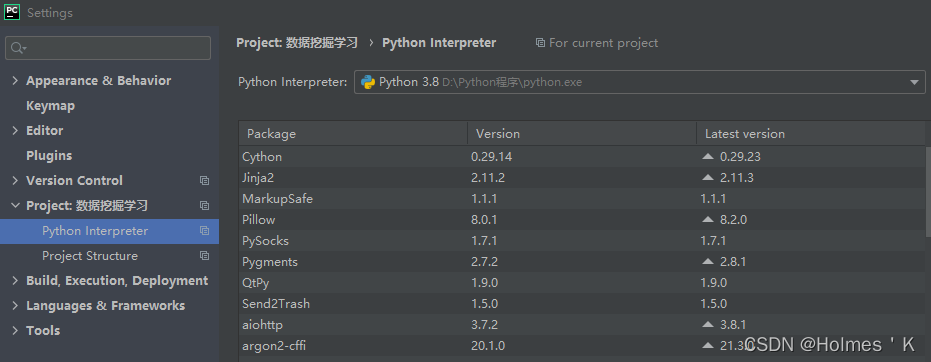Expand Languages & Frameworks section

[15, 306]
